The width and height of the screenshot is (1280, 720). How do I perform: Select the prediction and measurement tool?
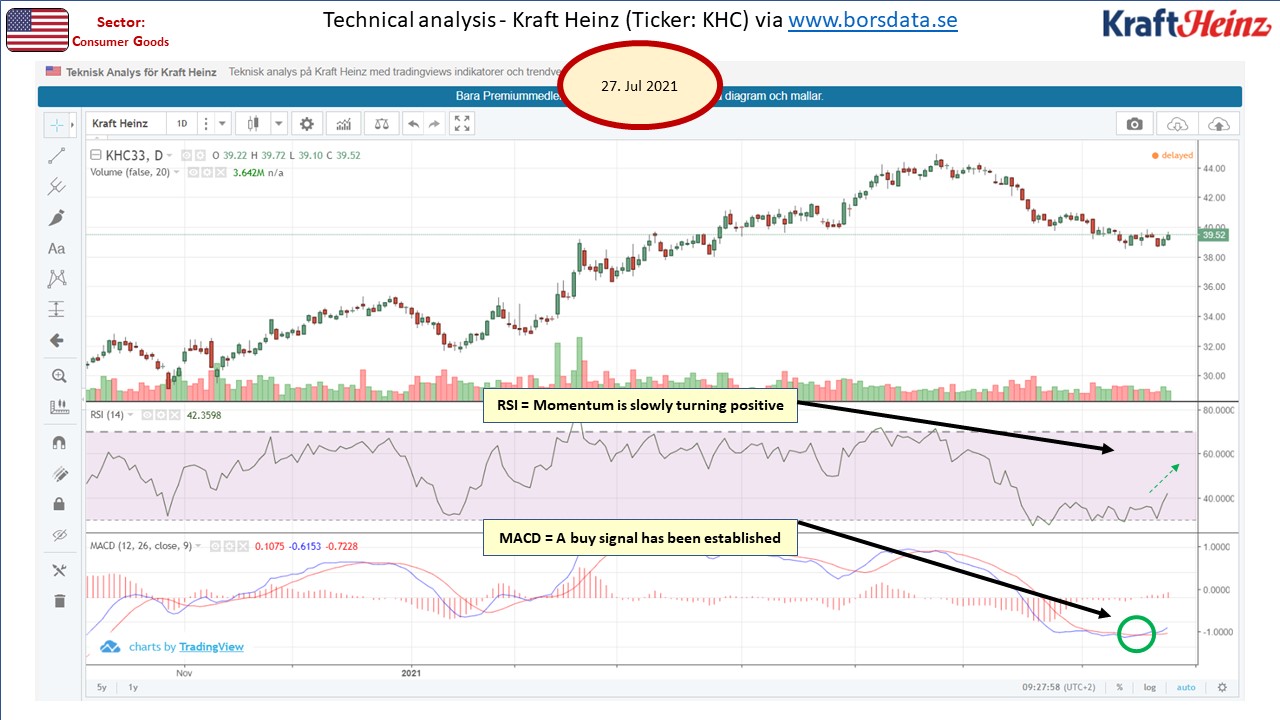click(x=57, y=309)
